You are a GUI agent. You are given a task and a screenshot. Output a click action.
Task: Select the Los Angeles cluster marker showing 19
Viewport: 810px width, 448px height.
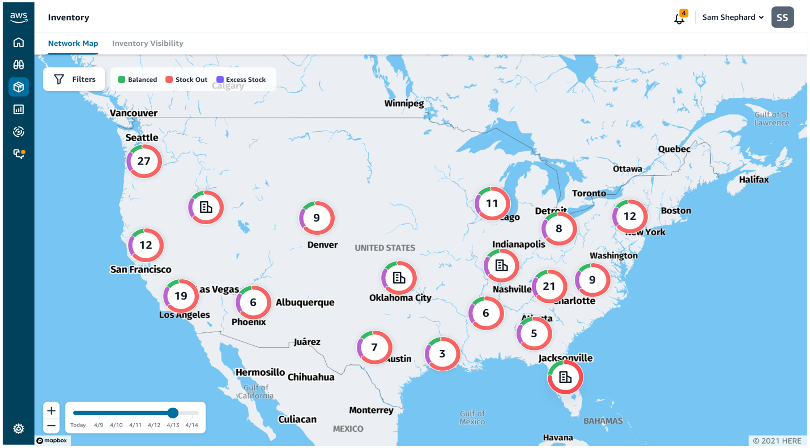pyautogui.click(x=181, y=296)
